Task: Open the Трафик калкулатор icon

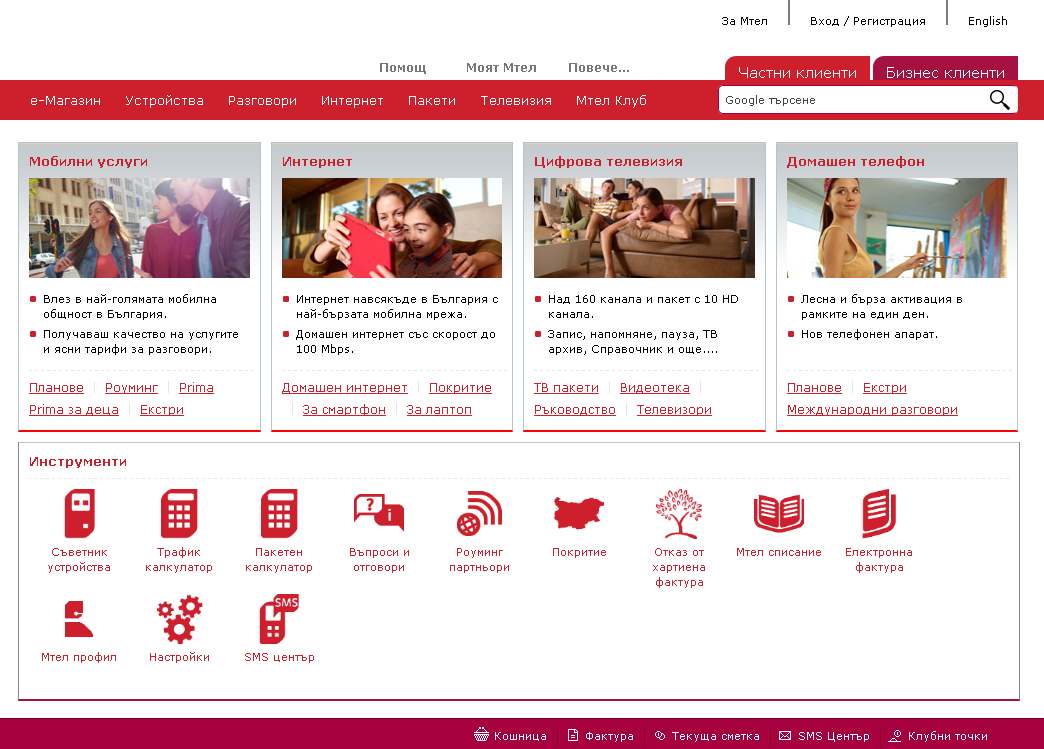Action: tap(179, 513)
